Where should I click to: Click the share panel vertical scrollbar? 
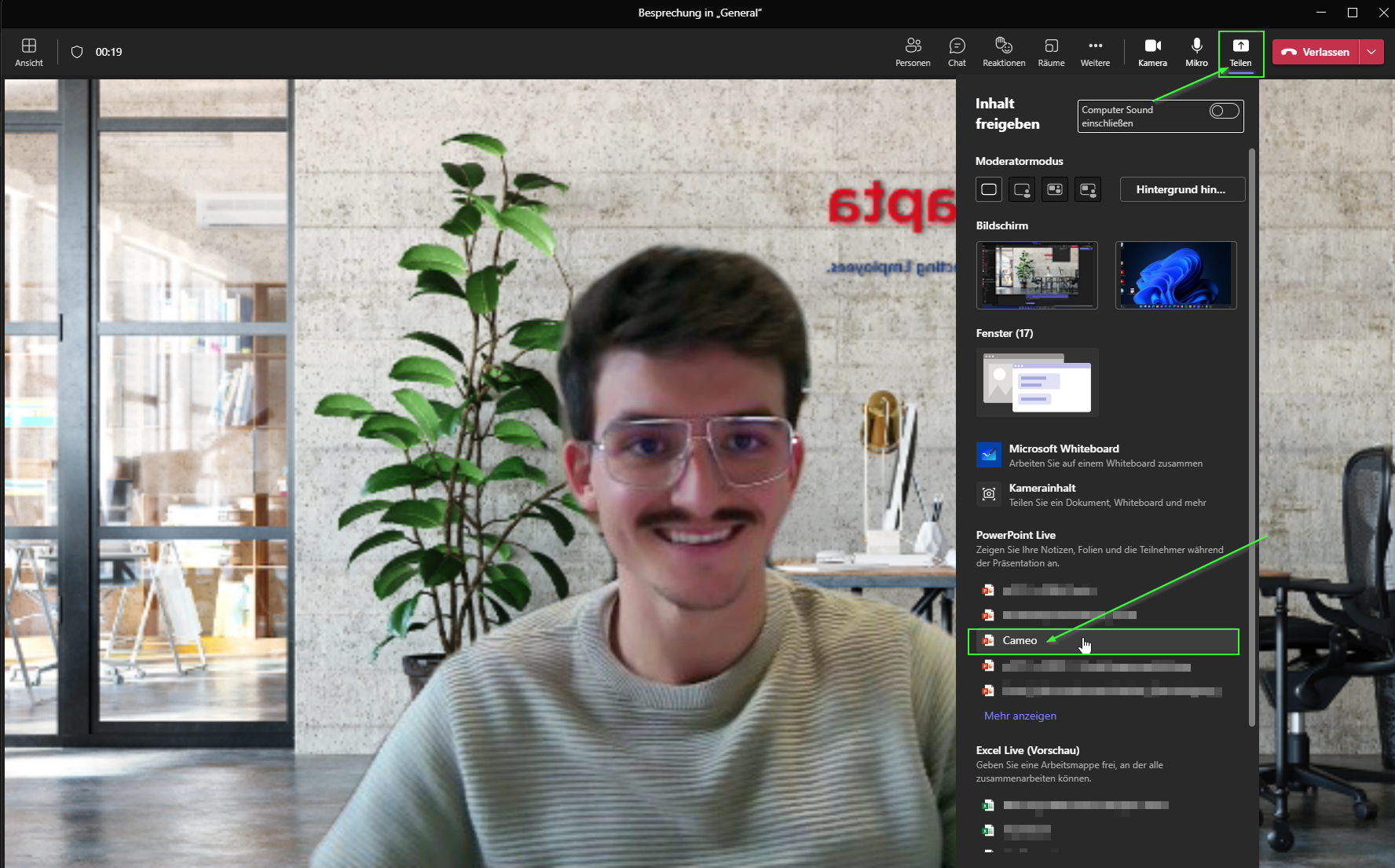click(1251, 436)
